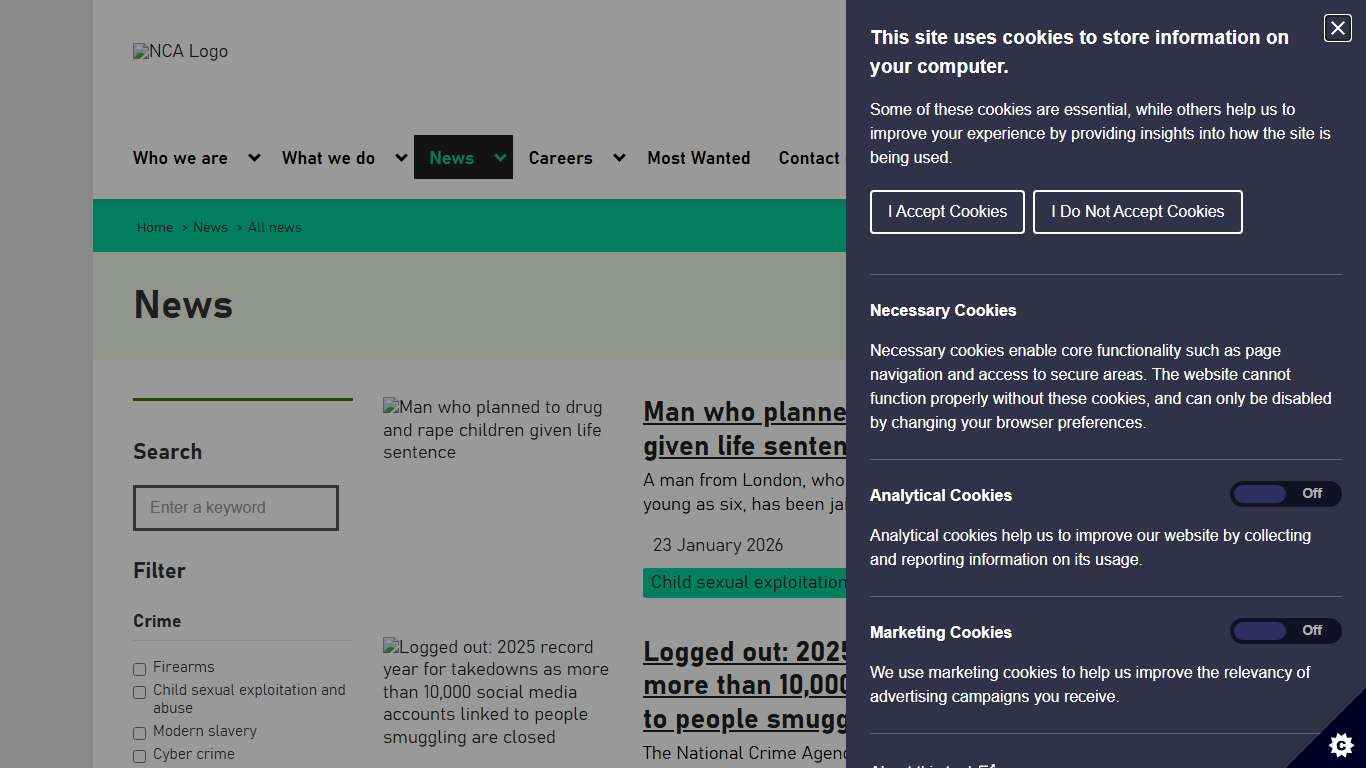Image resolution: width=1366 pixels, height=768 pixels.
Task: Check the Modern slavery filter
Action: [x=139, y=733]
